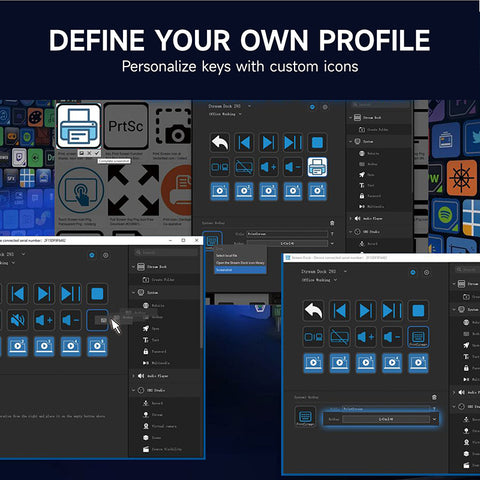Select the stop key in the lower-left window
480x480 pixels.
97,294
